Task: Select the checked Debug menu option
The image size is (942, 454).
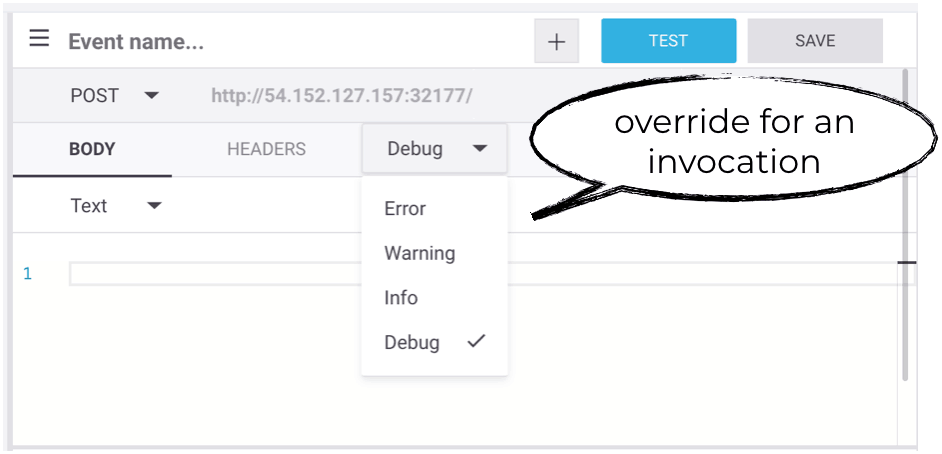Action: (412, 342)
